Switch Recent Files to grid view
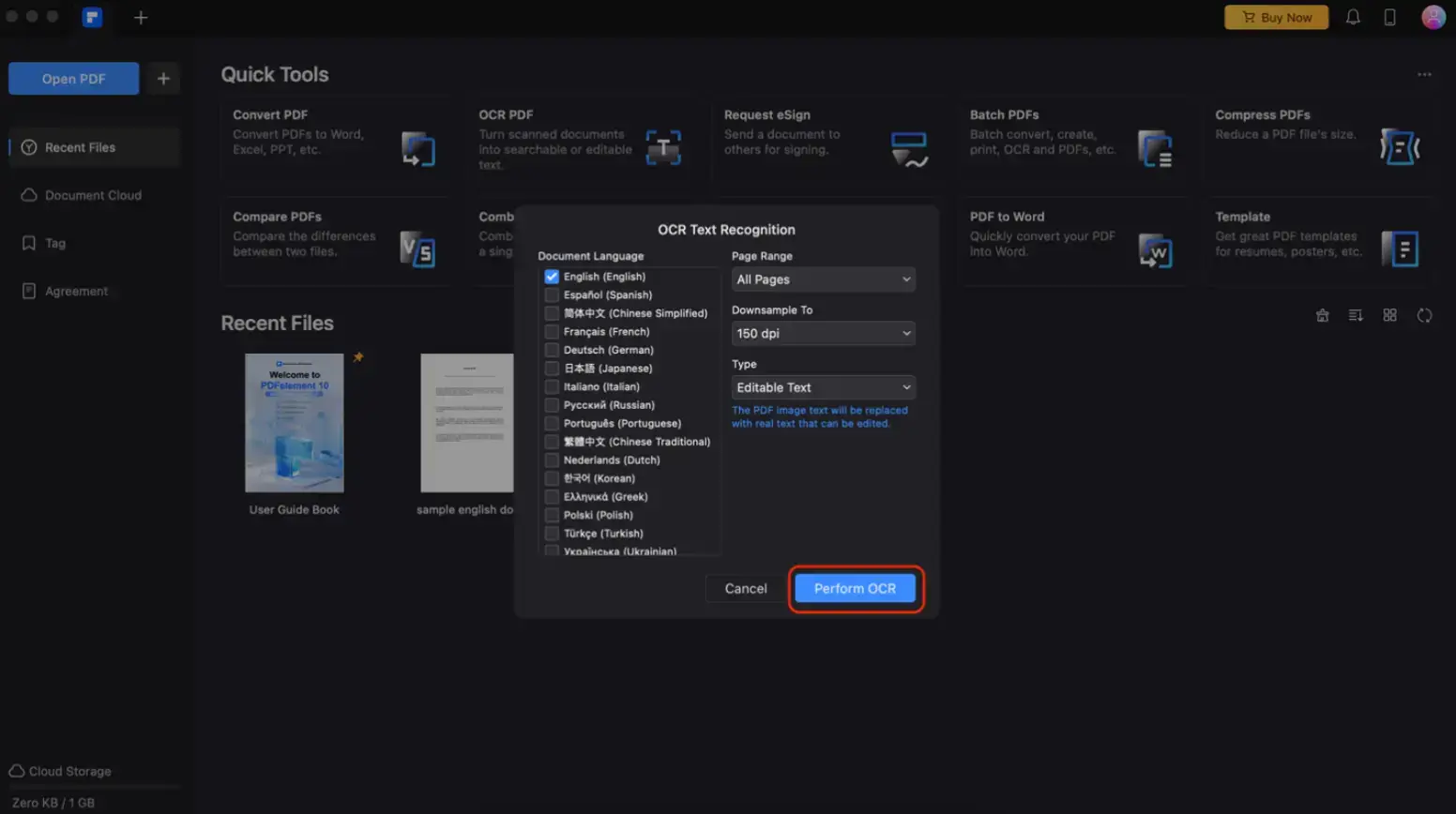 tap(1389, 315)
